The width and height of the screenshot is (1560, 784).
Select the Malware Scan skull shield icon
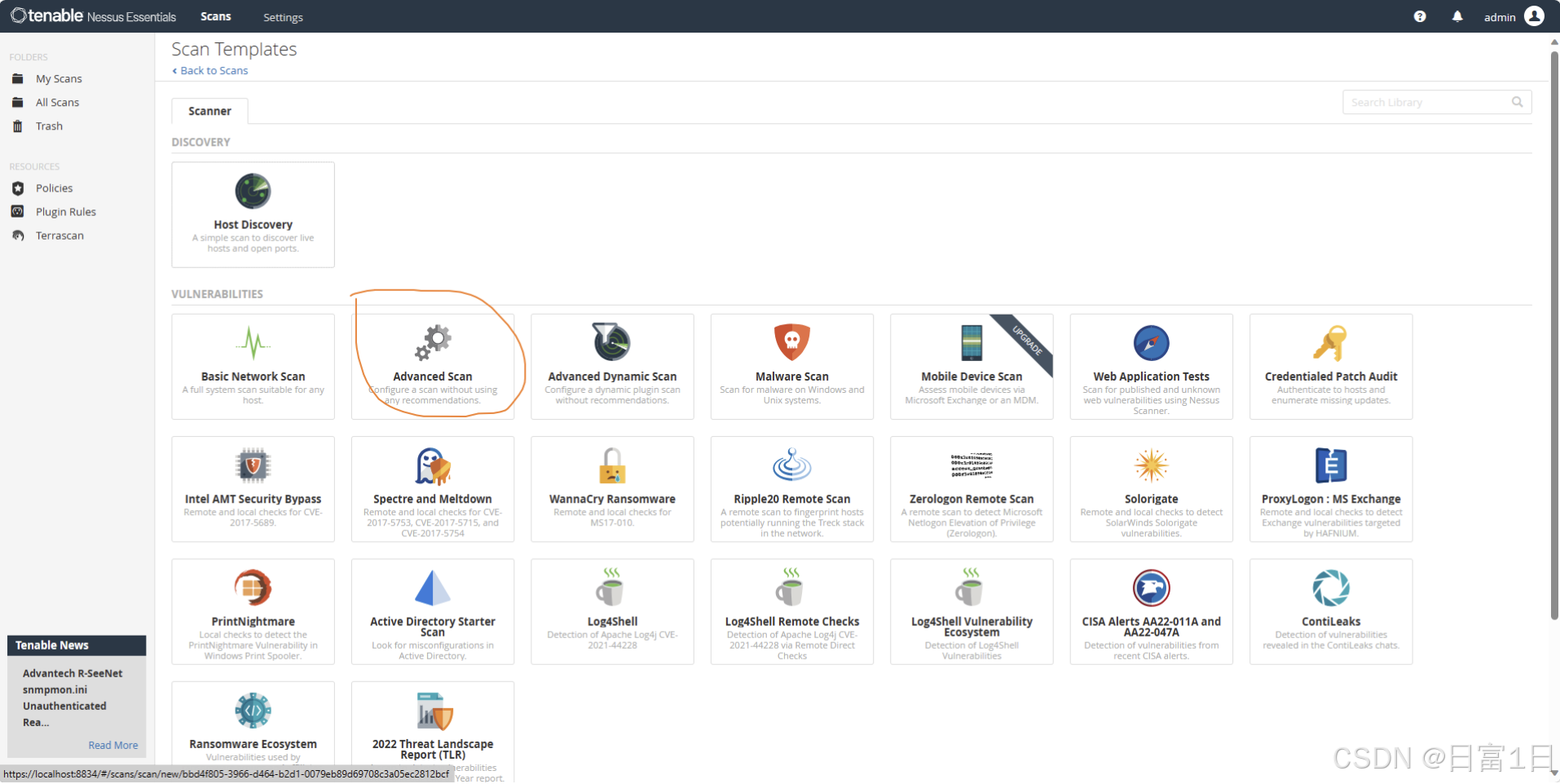click(791, 342)
